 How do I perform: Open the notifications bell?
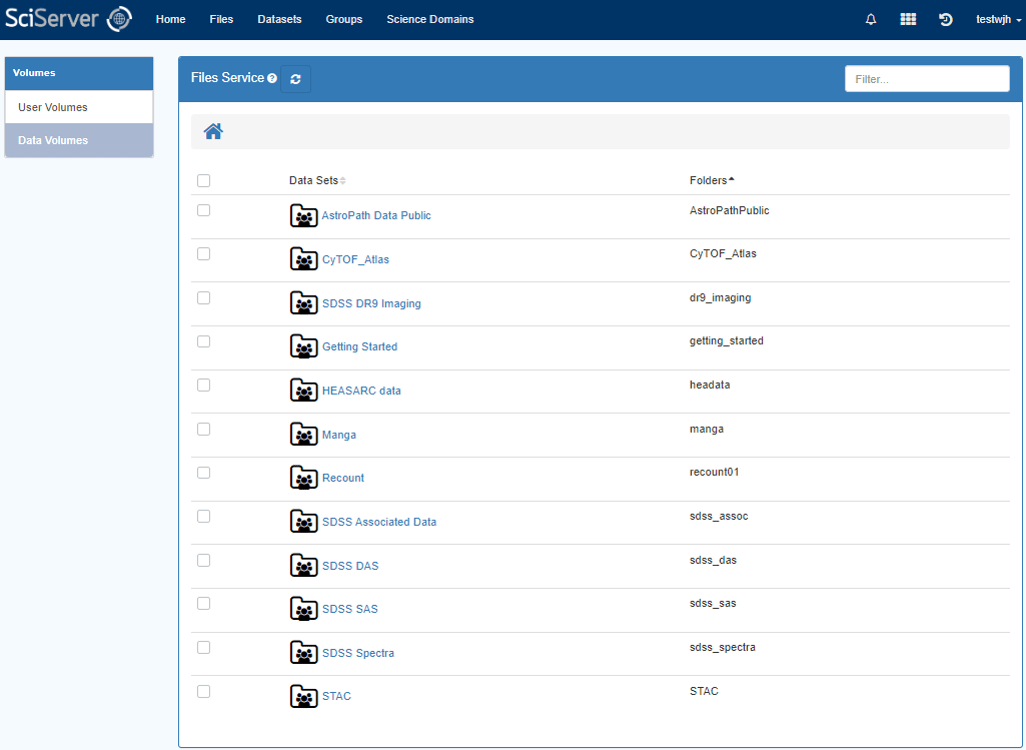click(871, 19)
